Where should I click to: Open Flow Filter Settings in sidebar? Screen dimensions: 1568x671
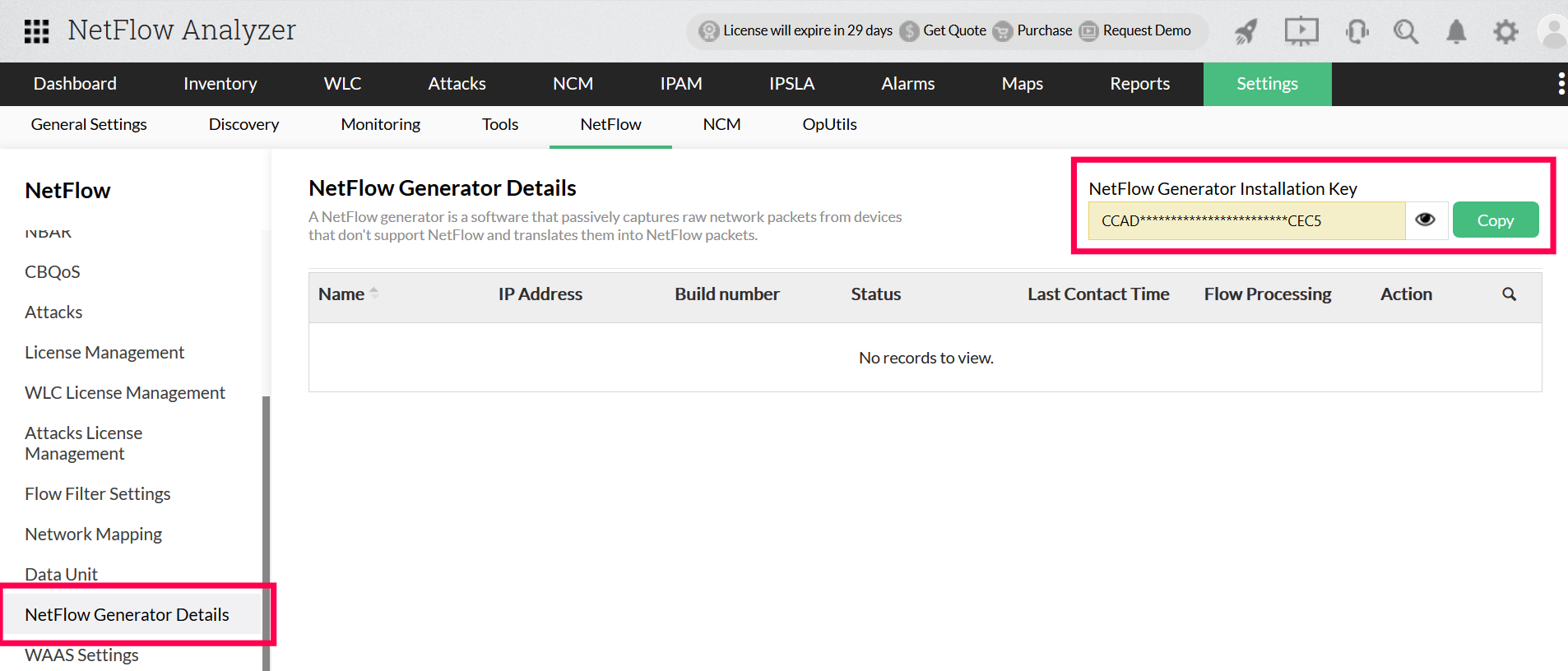tap(98, 493)
